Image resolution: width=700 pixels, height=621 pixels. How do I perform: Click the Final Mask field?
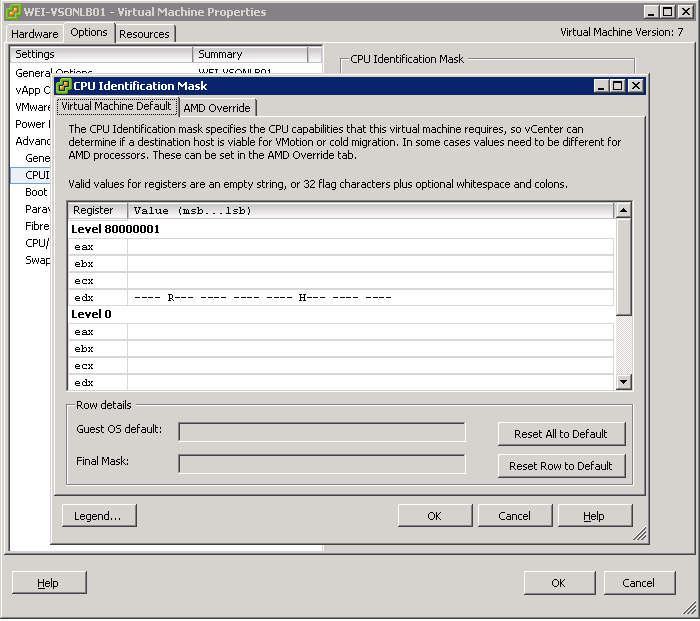(322, 464)
